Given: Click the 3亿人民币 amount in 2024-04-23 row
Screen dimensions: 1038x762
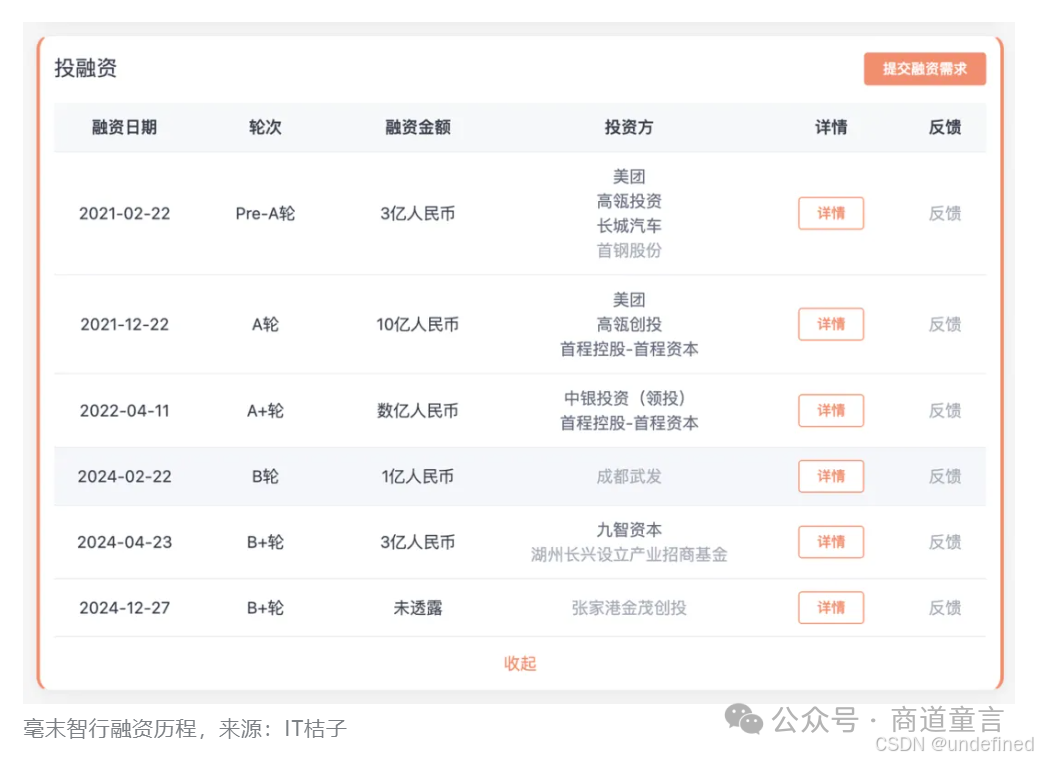Looking at the screenshot, I should pyautogui.click(x=418, y=542).
